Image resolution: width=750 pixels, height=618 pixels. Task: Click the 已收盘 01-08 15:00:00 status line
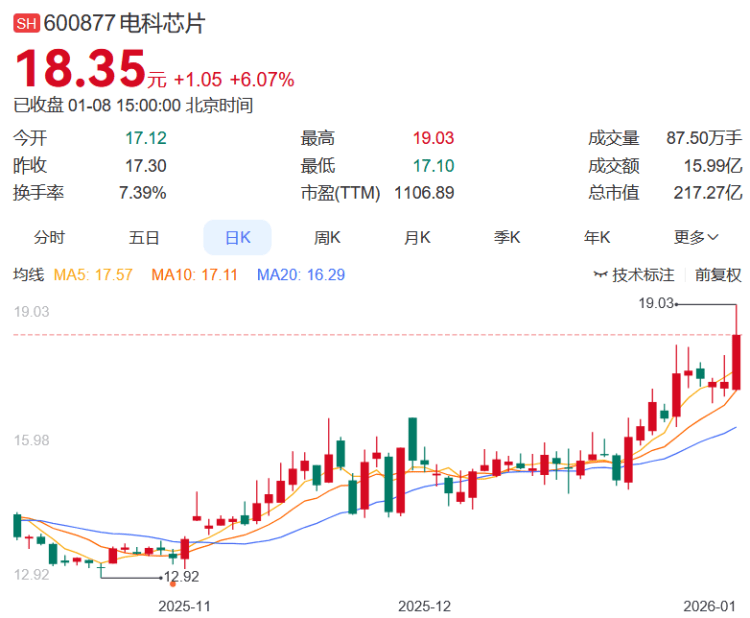point(133,105)
